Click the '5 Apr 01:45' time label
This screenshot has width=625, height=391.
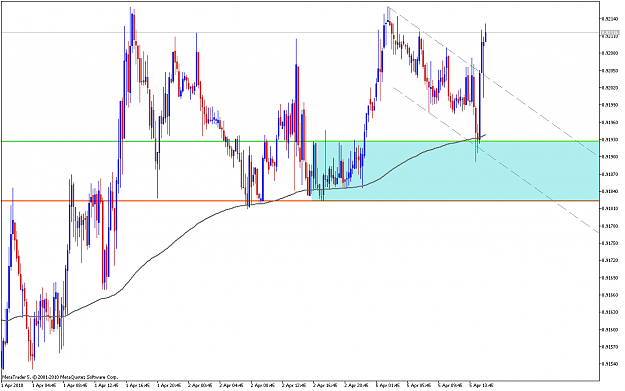coord(387,385)
